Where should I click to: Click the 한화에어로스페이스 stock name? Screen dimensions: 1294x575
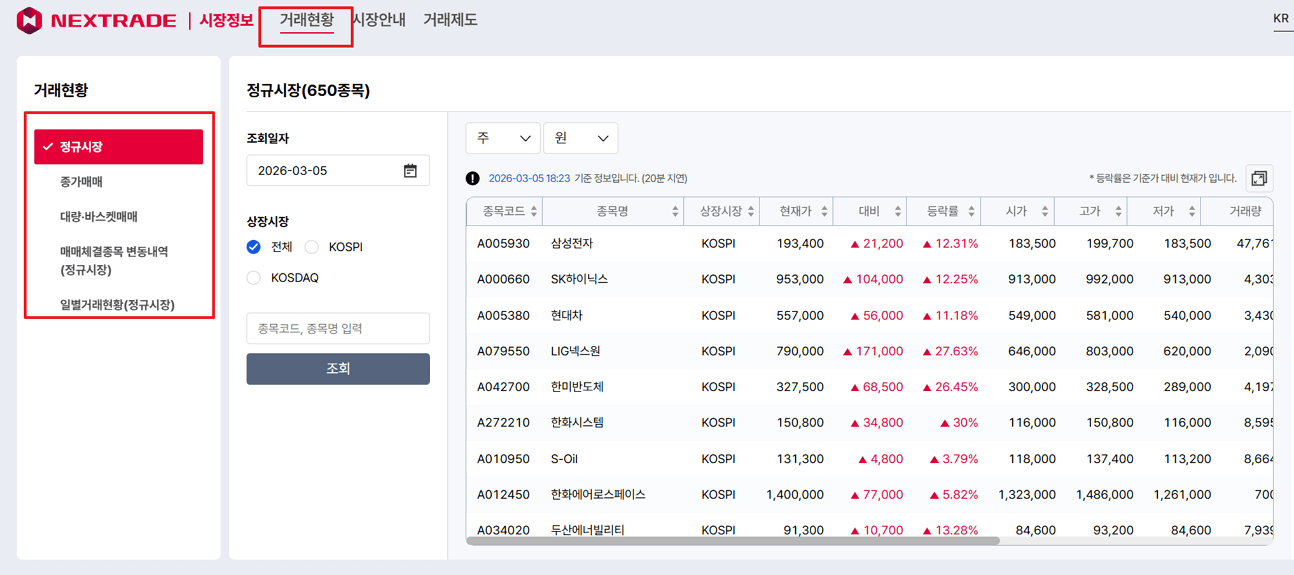pos(598,495)
